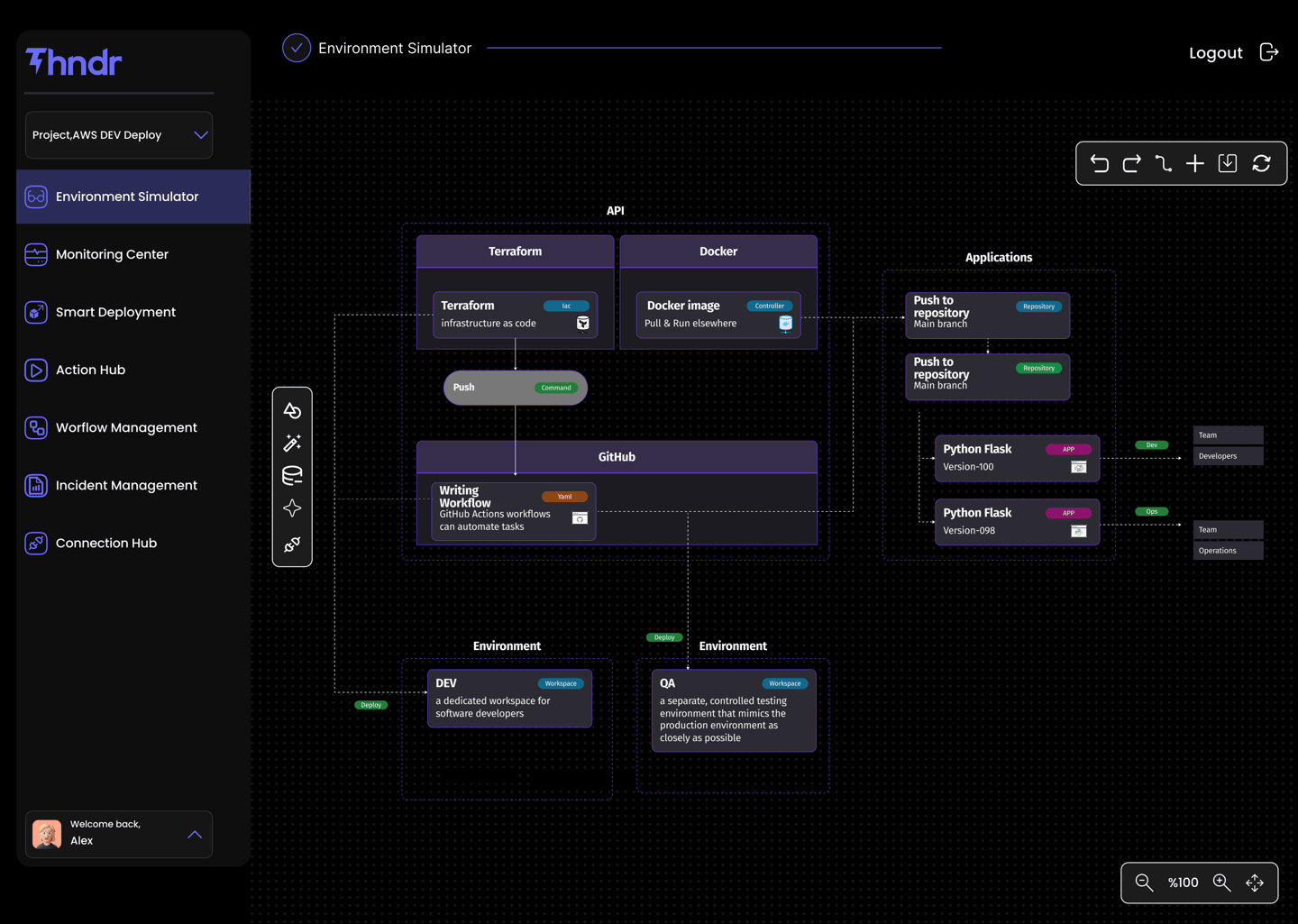Open Environment Simulator in the sidebar
The image size is (1298, 924).
133,197
